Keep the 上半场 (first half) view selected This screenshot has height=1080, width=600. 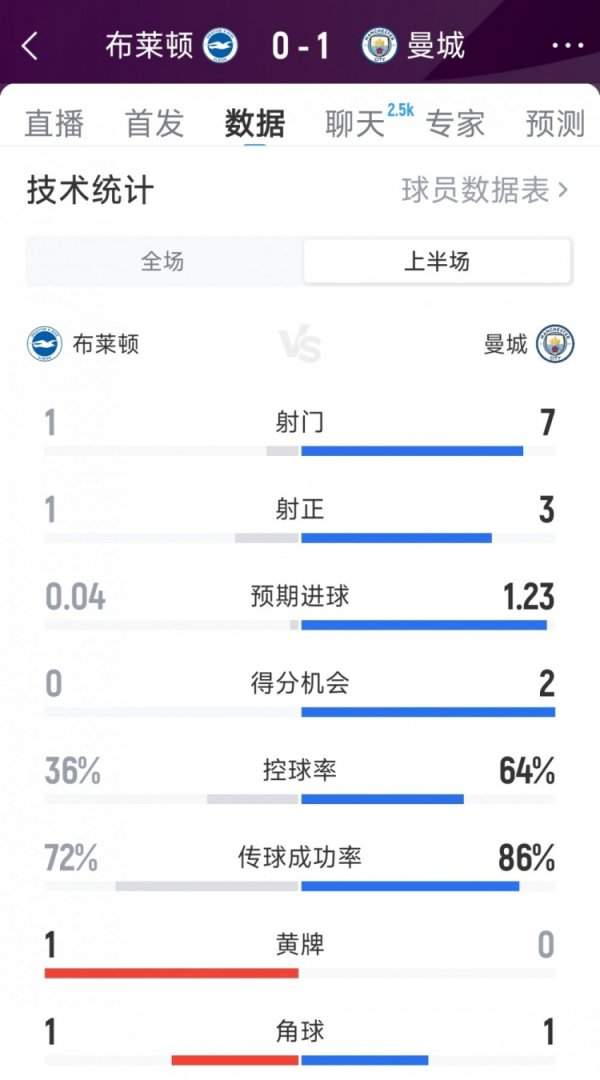435,259
